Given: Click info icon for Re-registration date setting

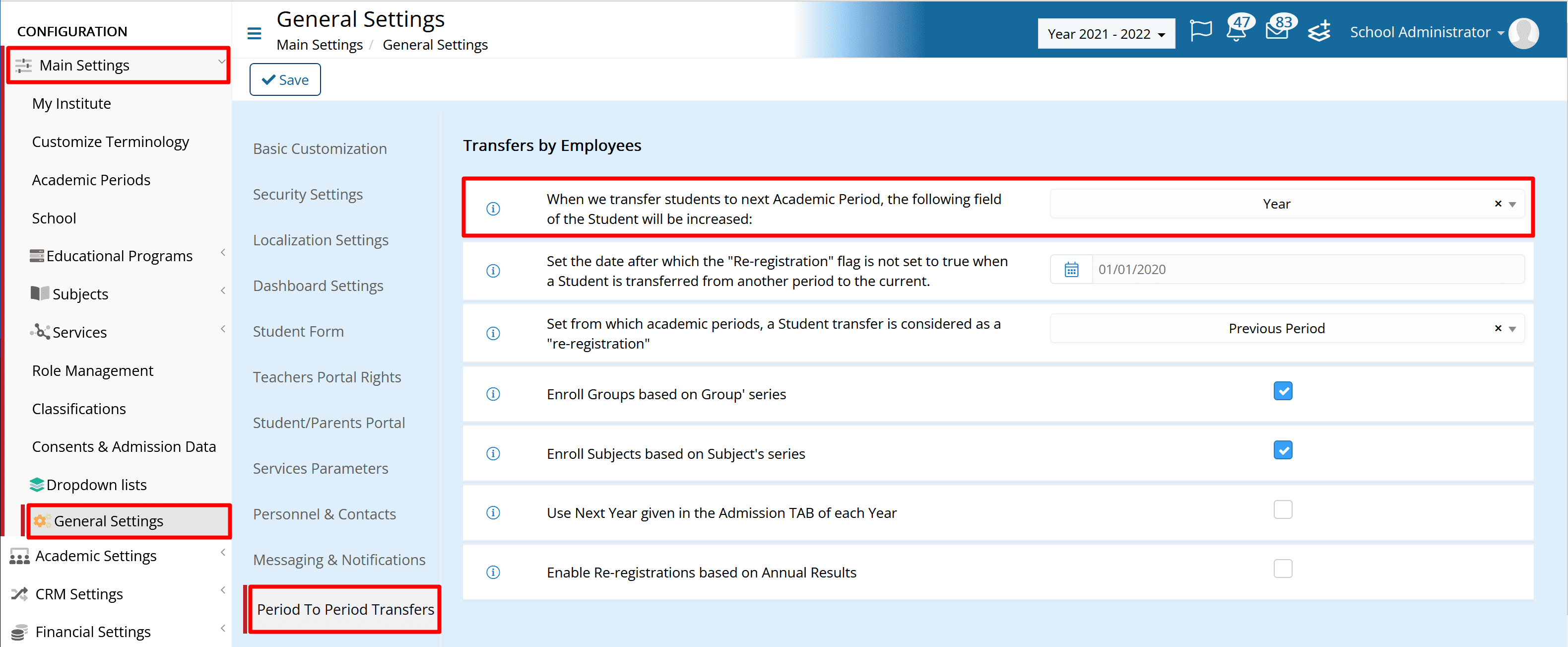Looking at the screenshot, I should (493, 271).
